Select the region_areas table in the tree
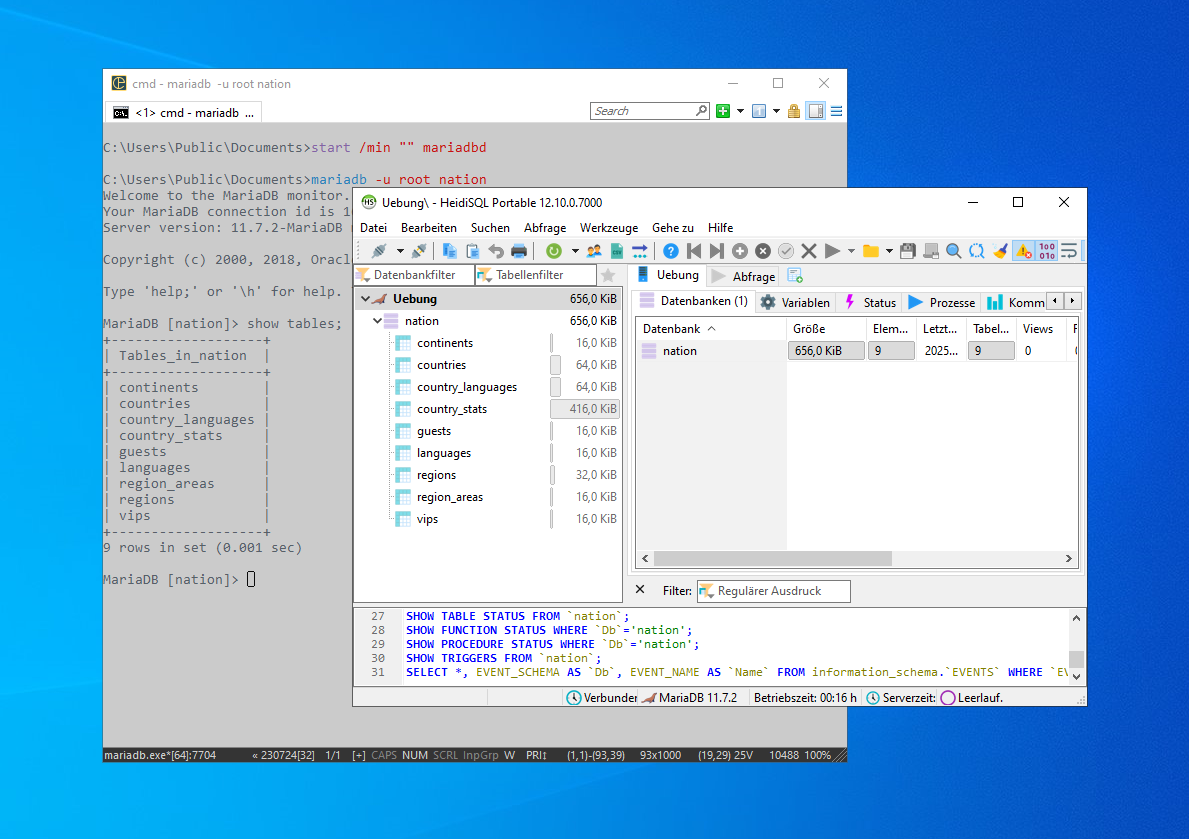This screenshot has width=1189, height=839. click(450, 497)
